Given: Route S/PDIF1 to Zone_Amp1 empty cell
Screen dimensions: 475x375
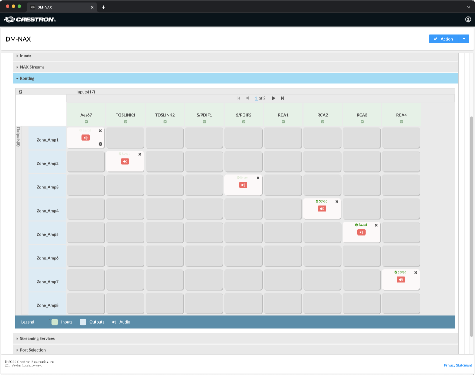Looking at the screenshot, I should (204, 138).
